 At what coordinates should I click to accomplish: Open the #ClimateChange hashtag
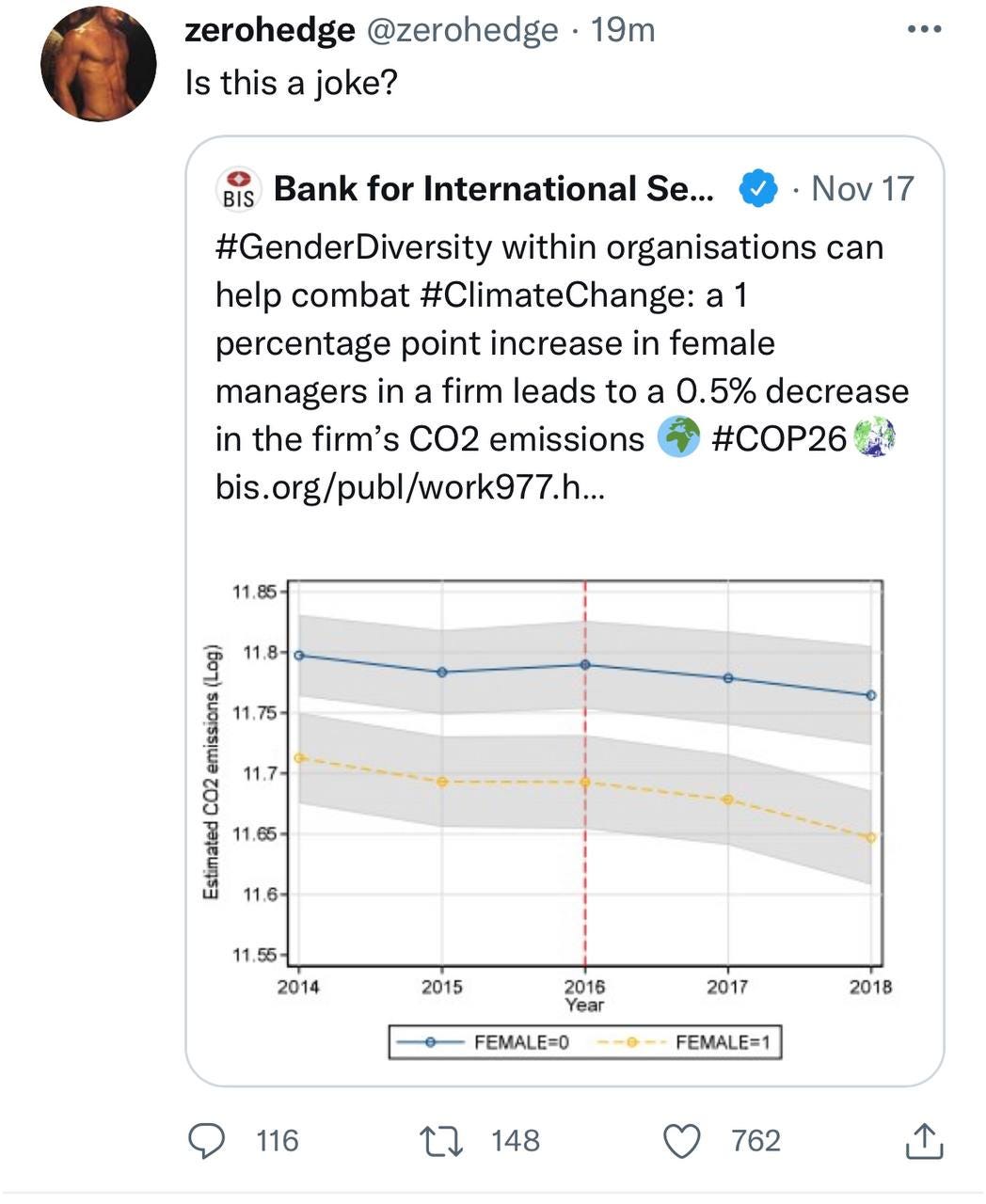tap(551, 295)
